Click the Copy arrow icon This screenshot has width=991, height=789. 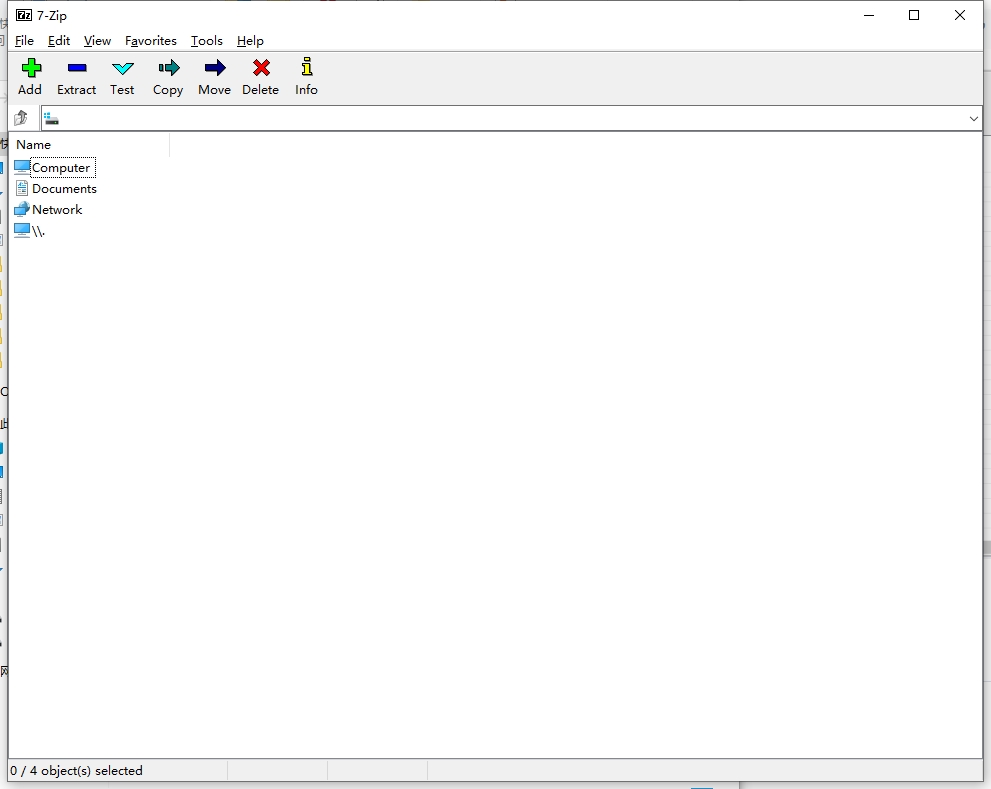pos(169,68)
